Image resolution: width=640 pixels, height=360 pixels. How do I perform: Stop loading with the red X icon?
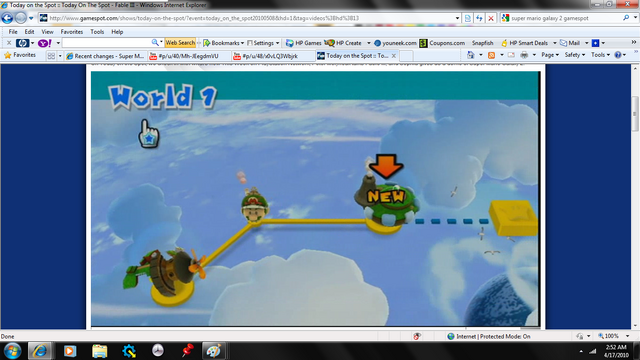click(491, 18)
